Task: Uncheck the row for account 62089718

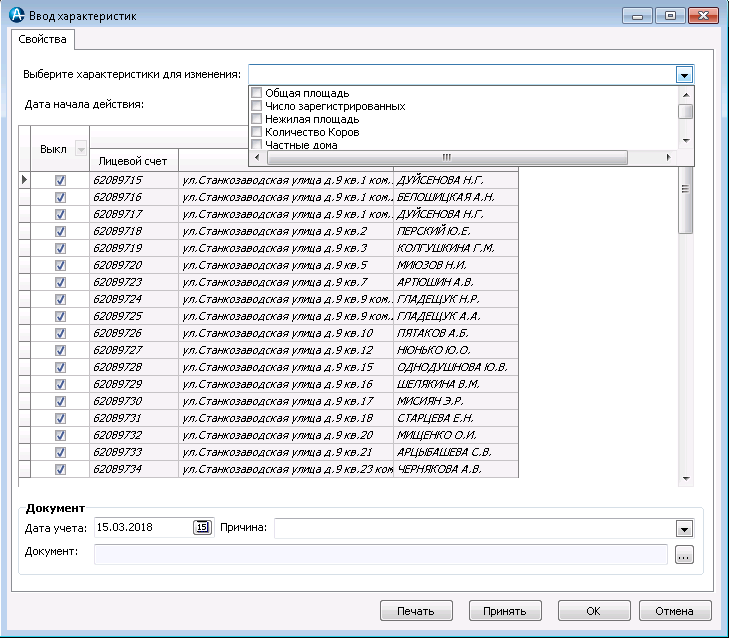Action: pyautogui.click(x=60, y=231)
